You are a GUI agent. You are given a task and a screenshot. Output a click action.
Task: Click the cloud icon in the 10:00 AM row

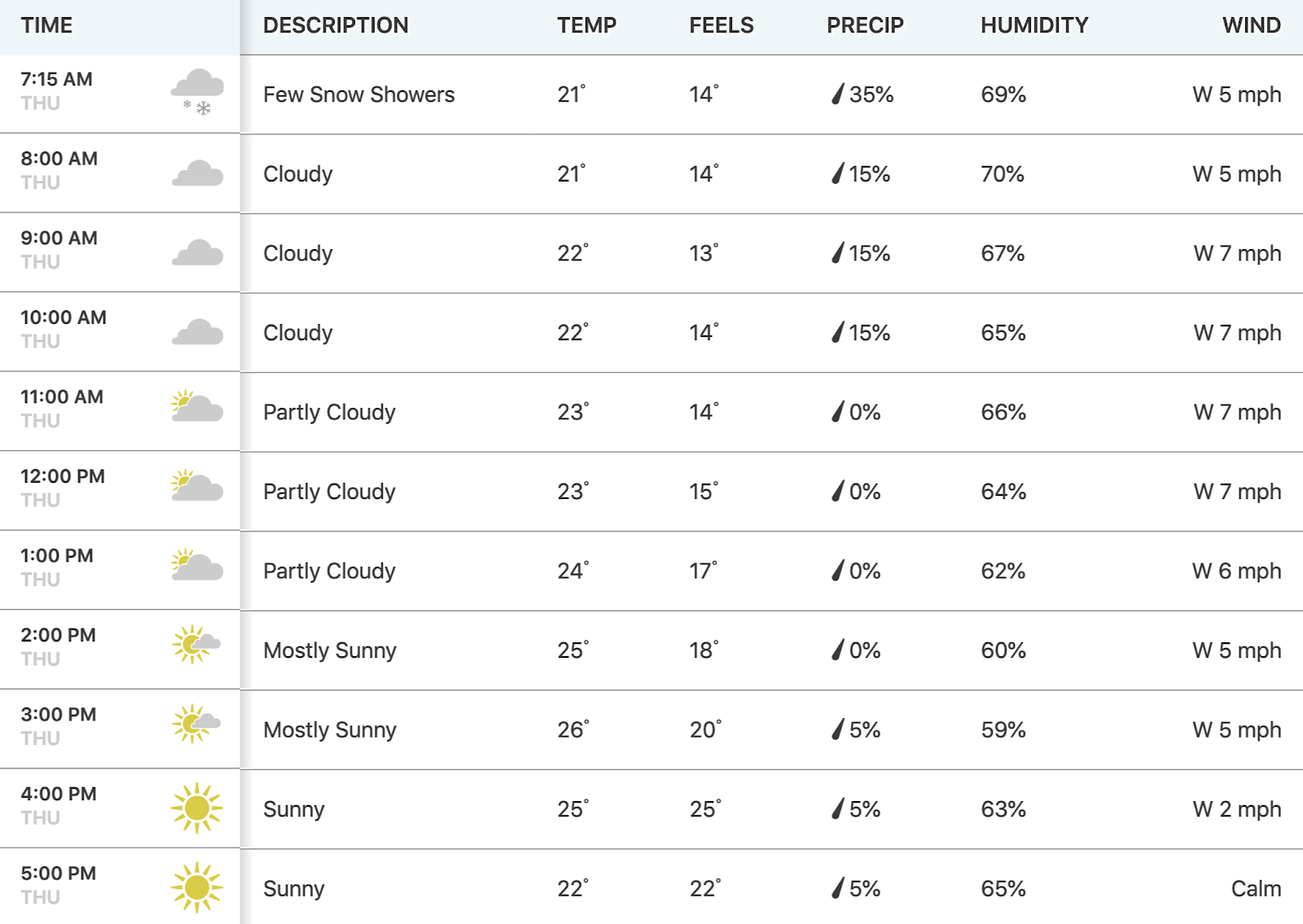tap(197, 332)
